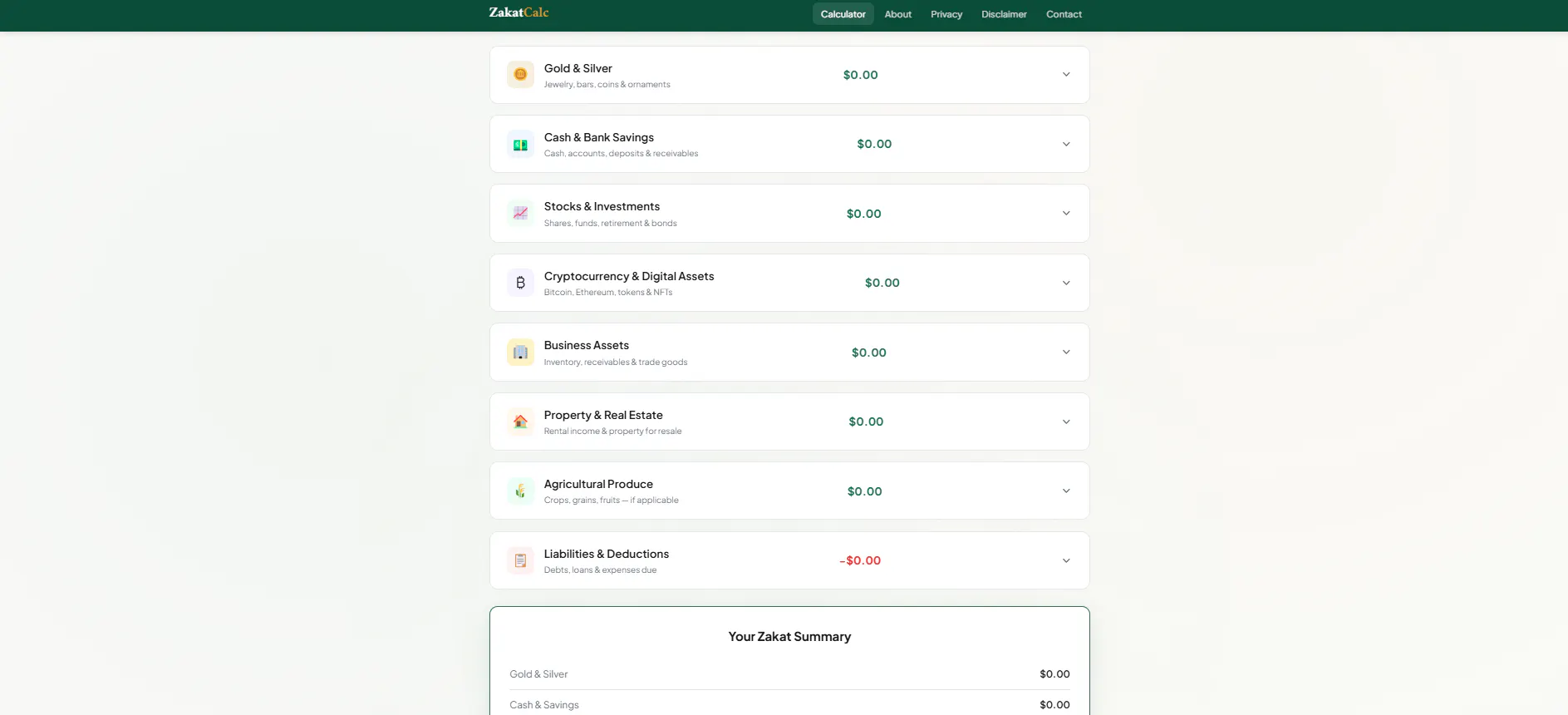The image size is (1568, 715).
Task: Expand the Property & Real Estate chevron
Action: pos(1066,422)
